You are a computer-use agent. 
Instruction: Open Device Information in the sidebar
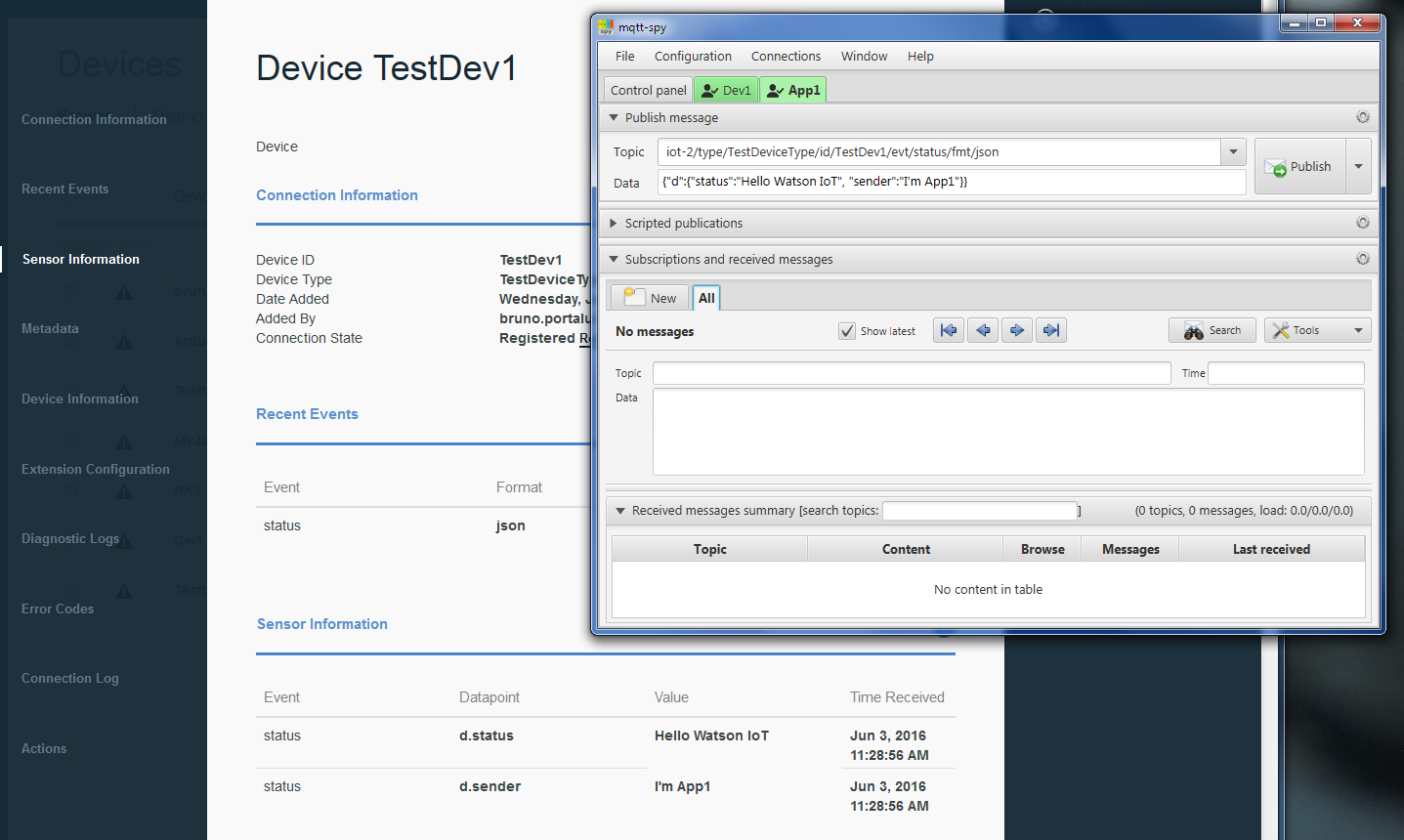(x=80, y=399)
